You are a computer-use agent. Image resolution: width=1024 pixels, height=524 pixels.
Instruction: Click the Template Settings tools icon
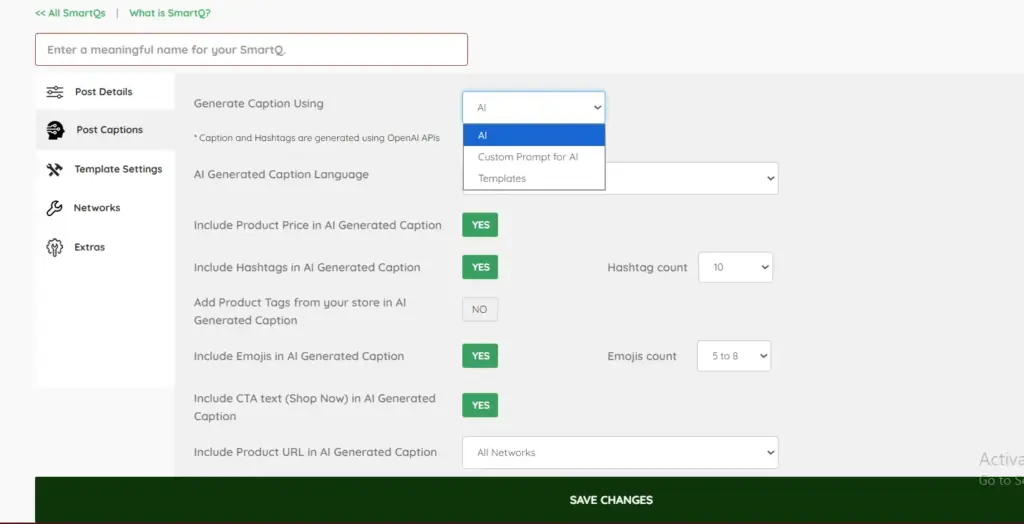pos(55,170)
